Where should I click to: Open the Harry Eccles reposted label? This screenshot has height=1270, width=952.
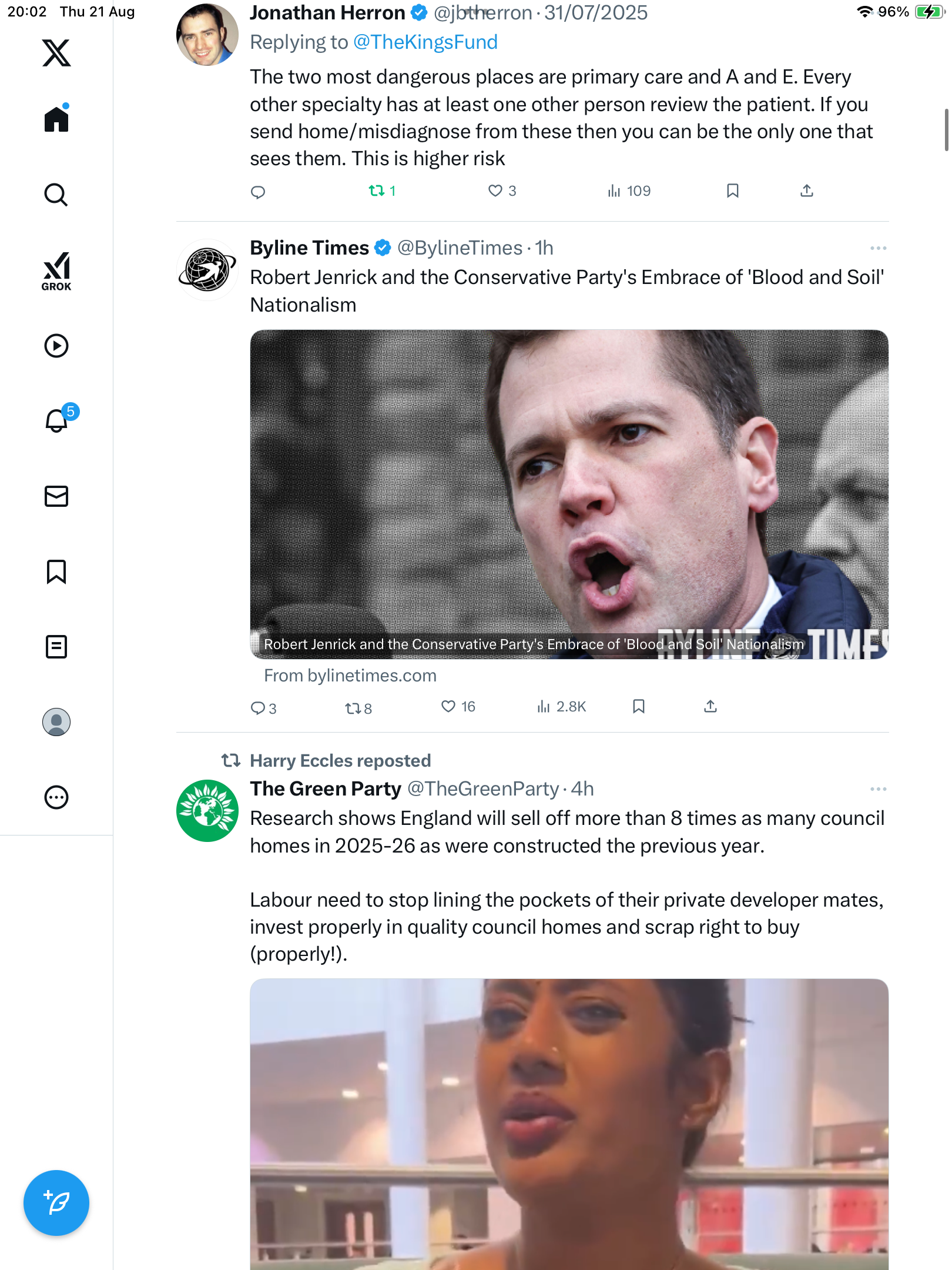pyautogui.click(x=340, y=761)
